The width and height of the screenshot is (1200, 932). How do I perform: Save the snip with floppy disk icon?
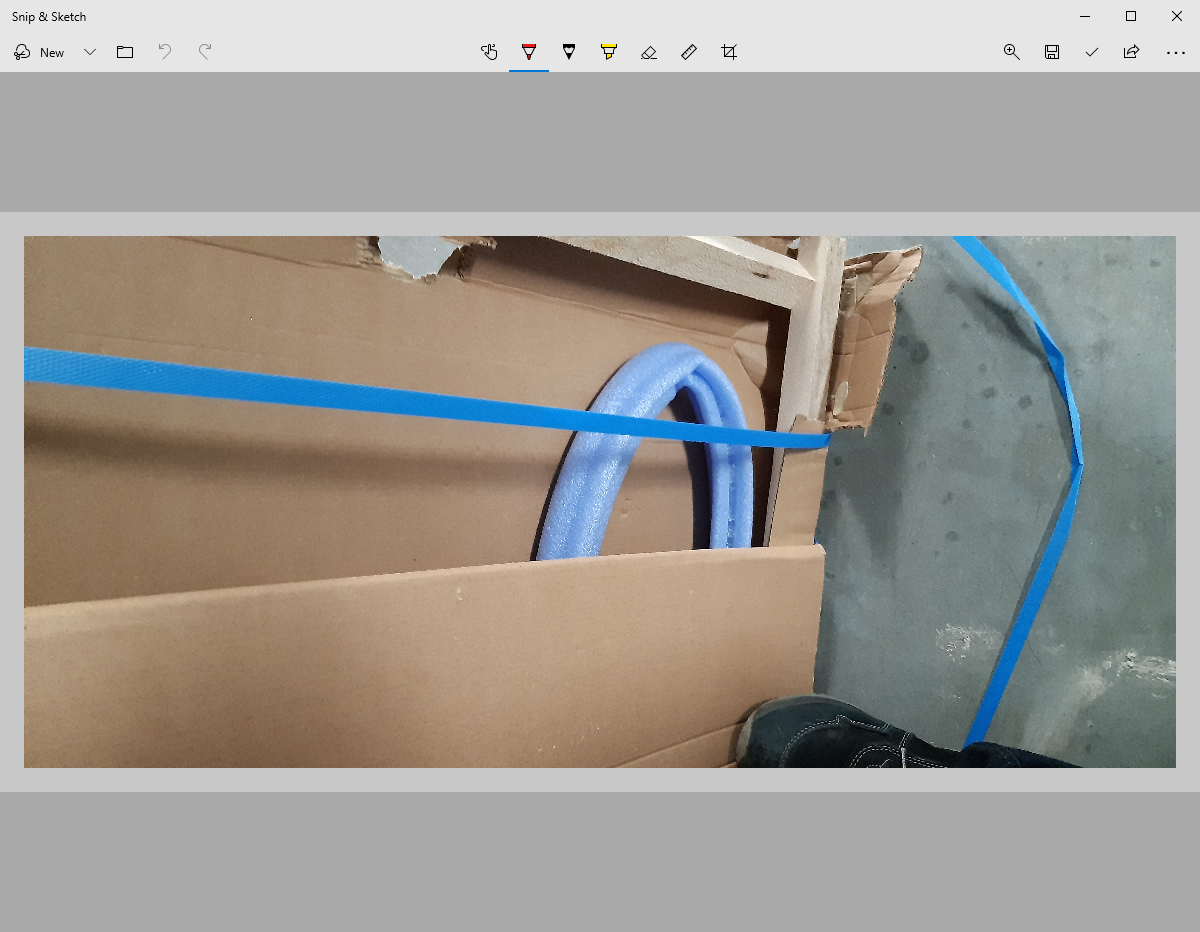(x=1052, y=52)
